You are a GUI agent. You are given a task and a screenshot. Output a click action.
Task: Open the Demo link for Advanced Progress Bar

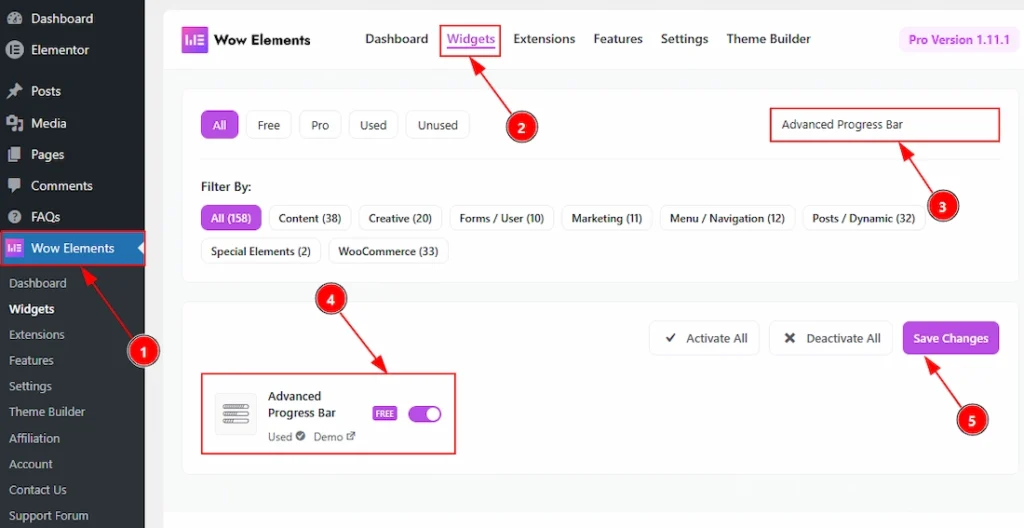pos(334,437)
